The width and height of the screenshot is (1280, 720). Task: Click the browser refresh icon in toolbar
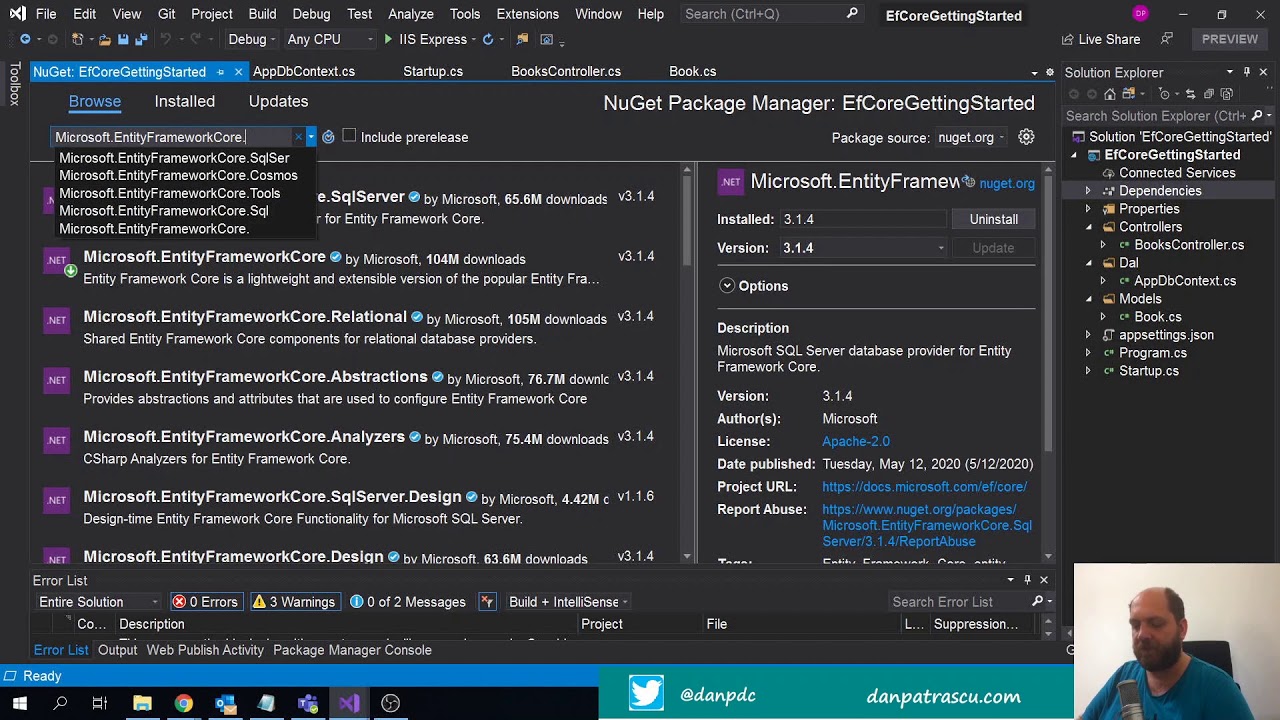[488, 39]
